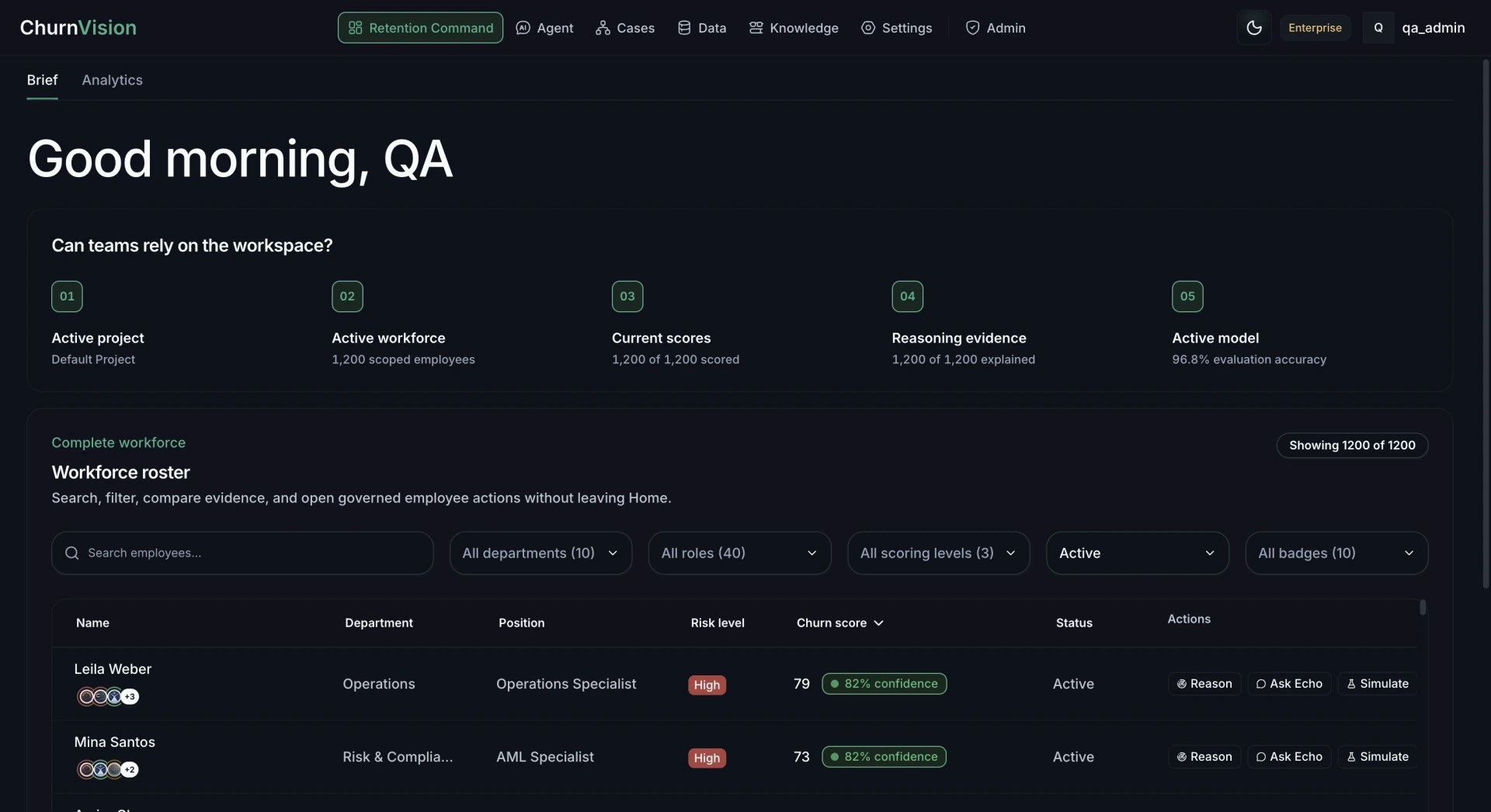1491x812 pixels.
Task: Click churn score 79 for Leila Weber
Action: click(801, 684)
